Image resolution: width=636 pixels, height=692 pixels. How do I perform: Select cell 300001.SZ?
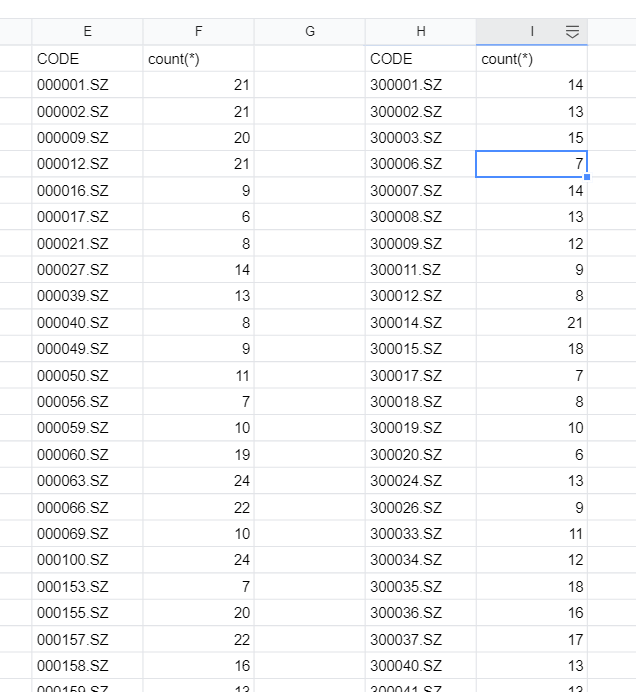point(421,85)
